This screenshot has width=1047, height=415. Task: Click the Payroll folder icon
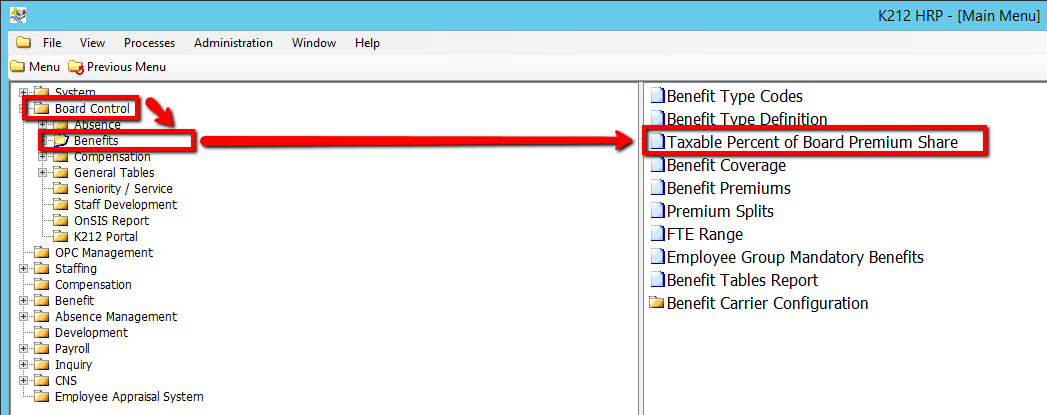(41, 349)
